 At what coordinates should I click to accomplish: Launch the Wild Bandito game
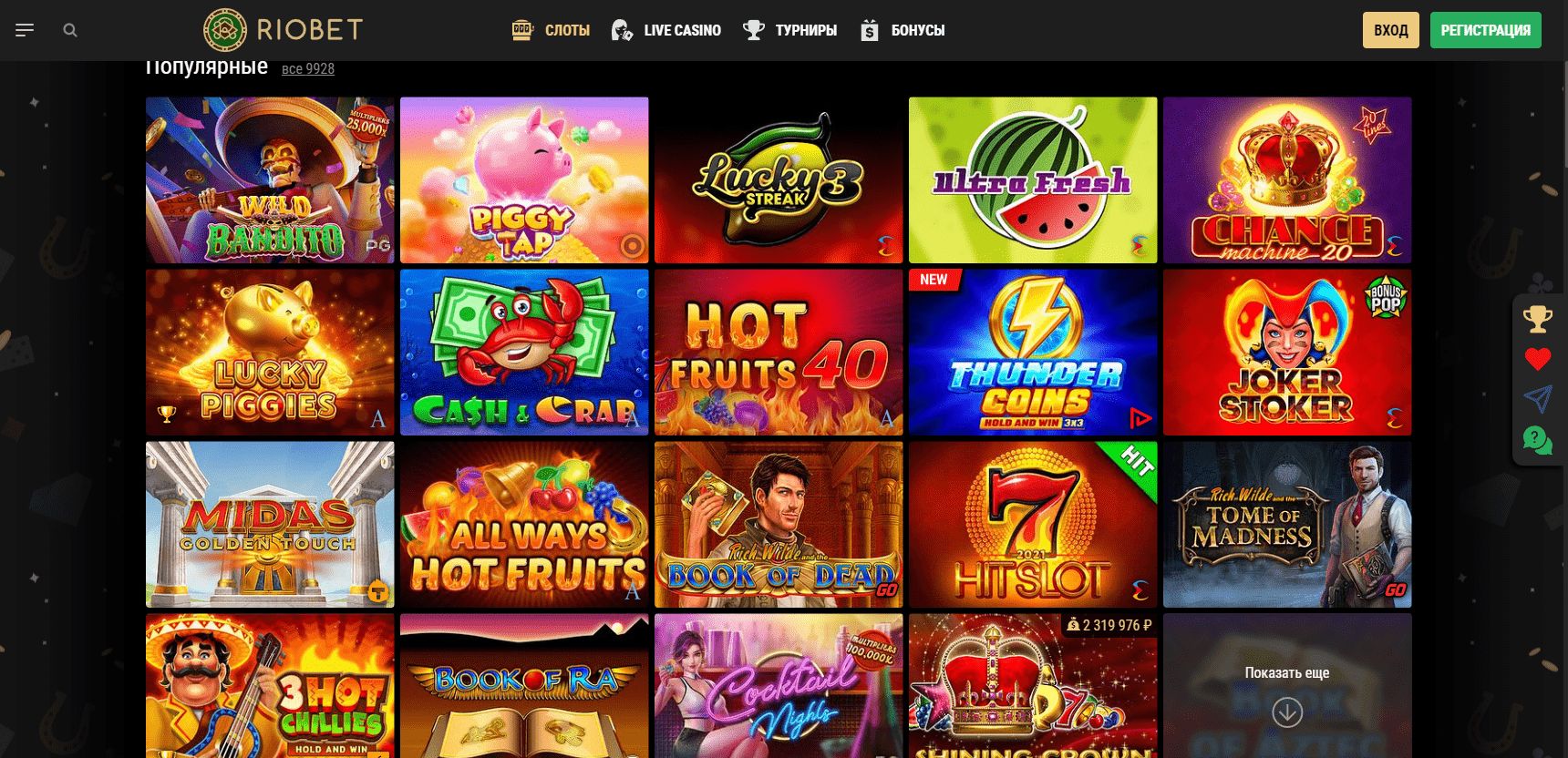tap(270, 180)
